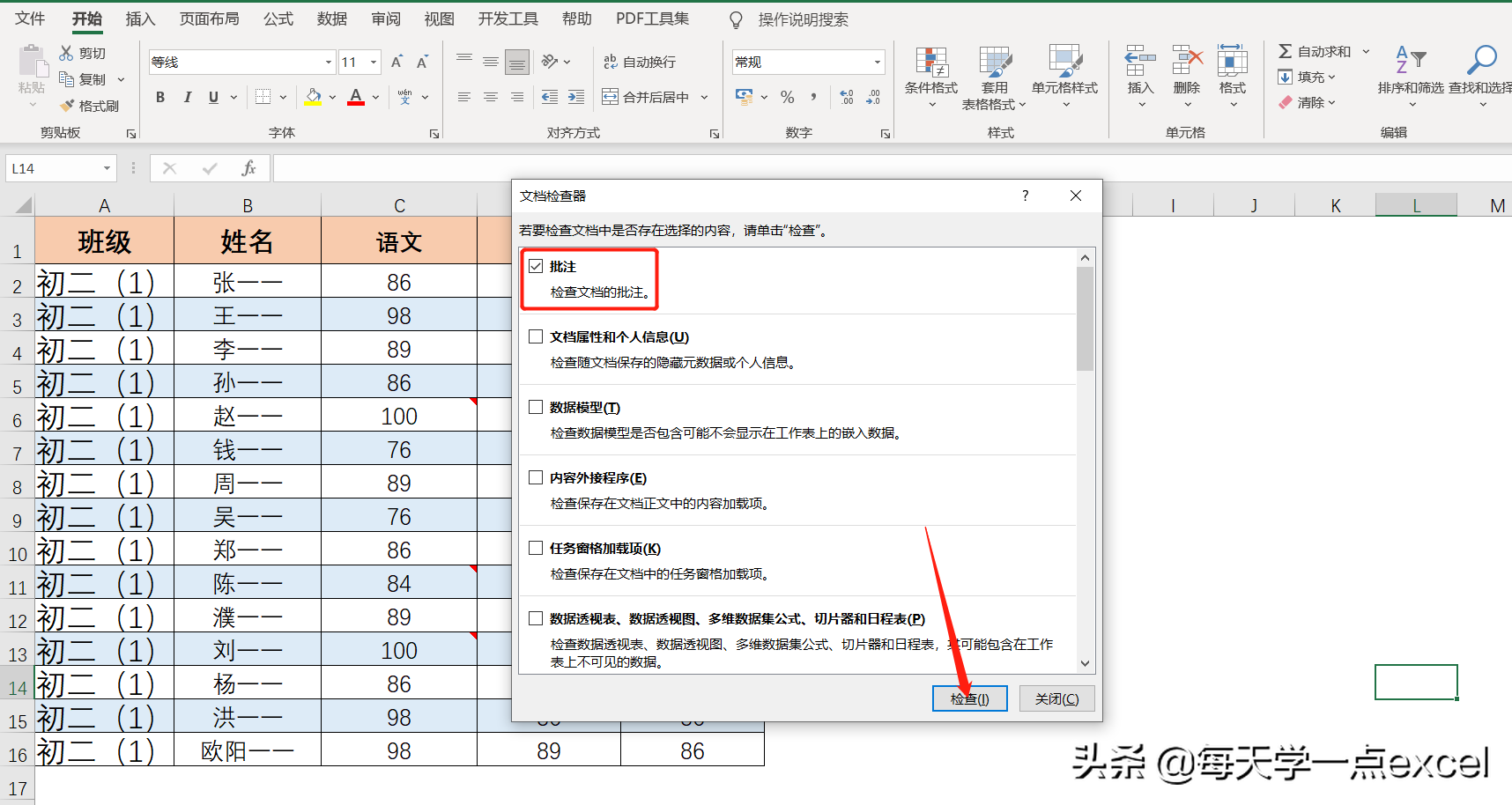
Task: Check the 数据模型 checkbox
Action: point(536,407)
